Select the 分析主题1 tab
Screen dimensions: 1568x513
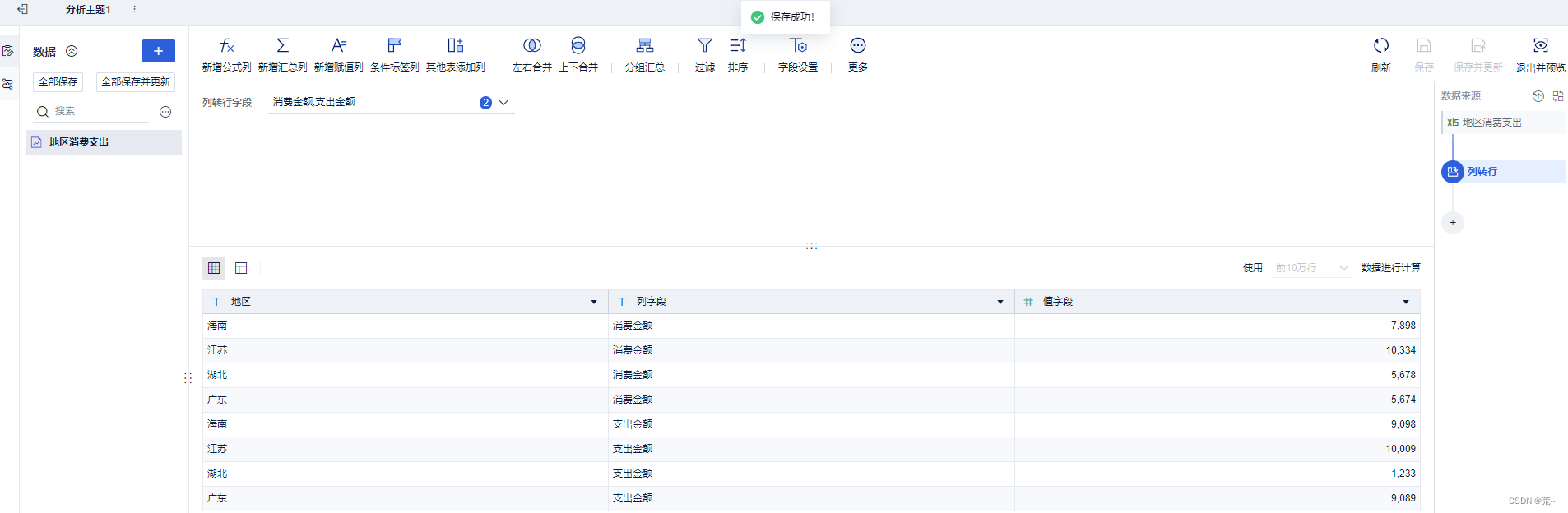coord(88,10)
